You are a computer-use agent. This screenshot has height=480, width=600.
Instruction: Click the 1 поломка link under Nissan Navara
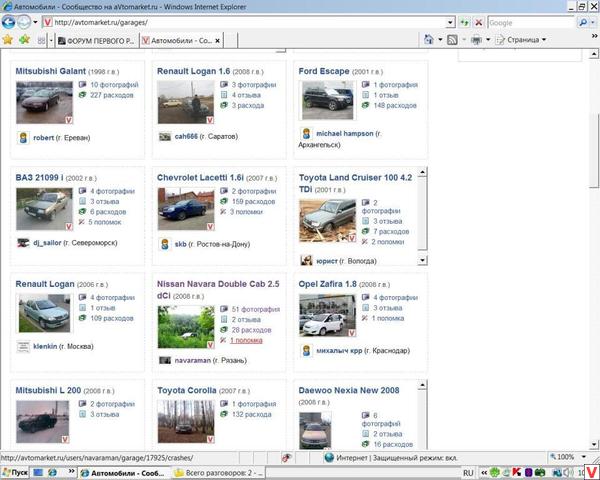tap(246, 340)
